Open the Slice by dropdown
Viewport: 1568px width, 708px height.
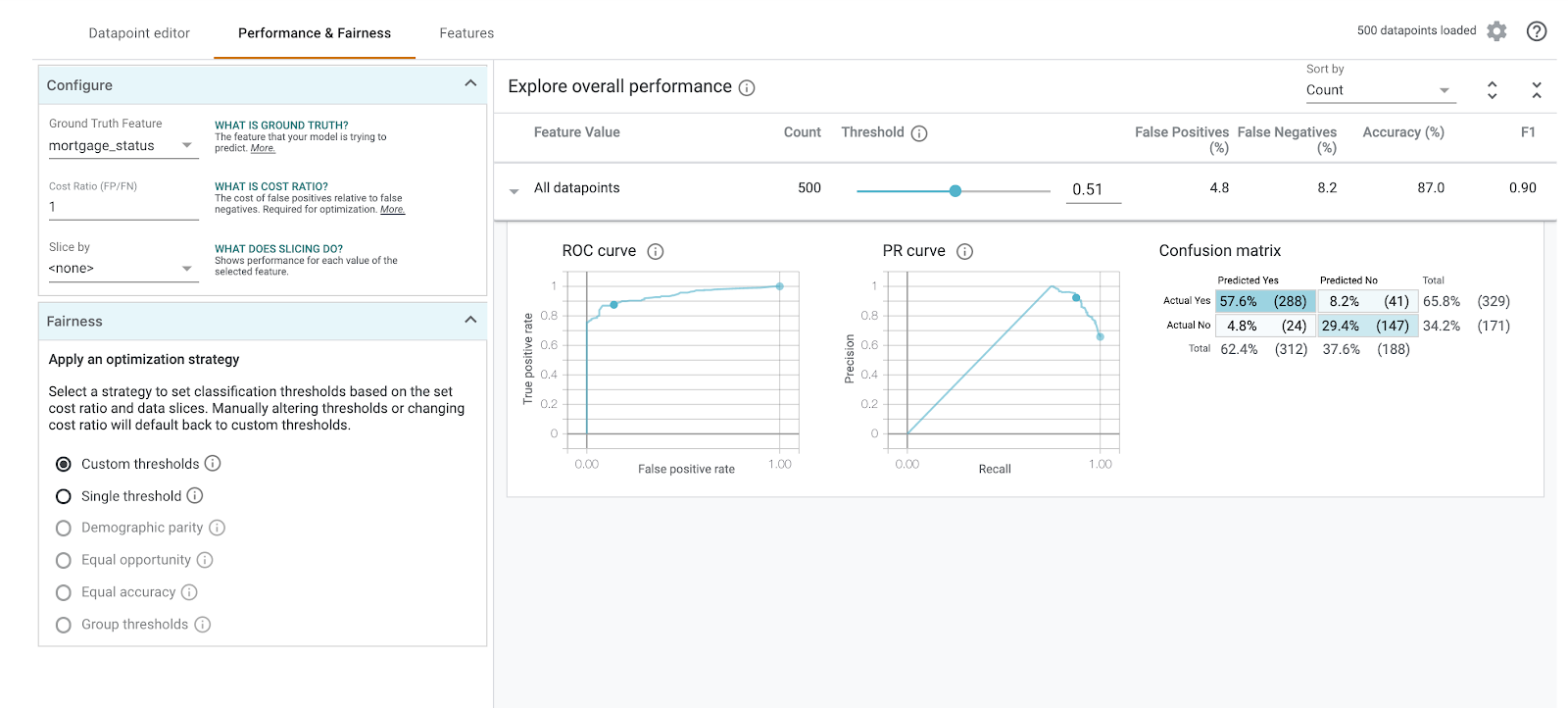(x=123, y=269)
